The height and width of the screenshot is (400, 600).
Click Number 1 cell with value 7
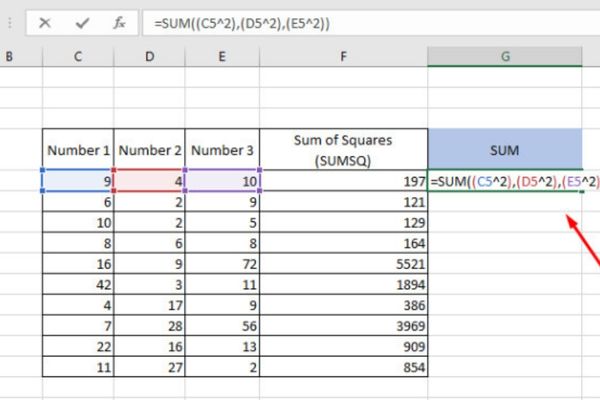point(78,326)
